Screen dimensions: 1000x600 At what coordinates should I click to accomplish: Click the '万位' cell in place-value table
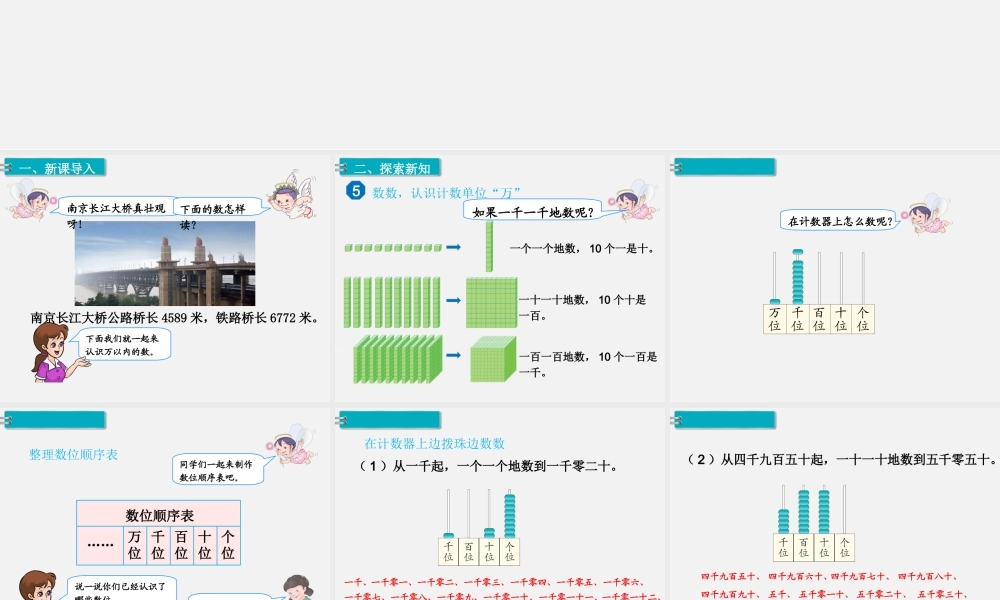click(134, 545)
